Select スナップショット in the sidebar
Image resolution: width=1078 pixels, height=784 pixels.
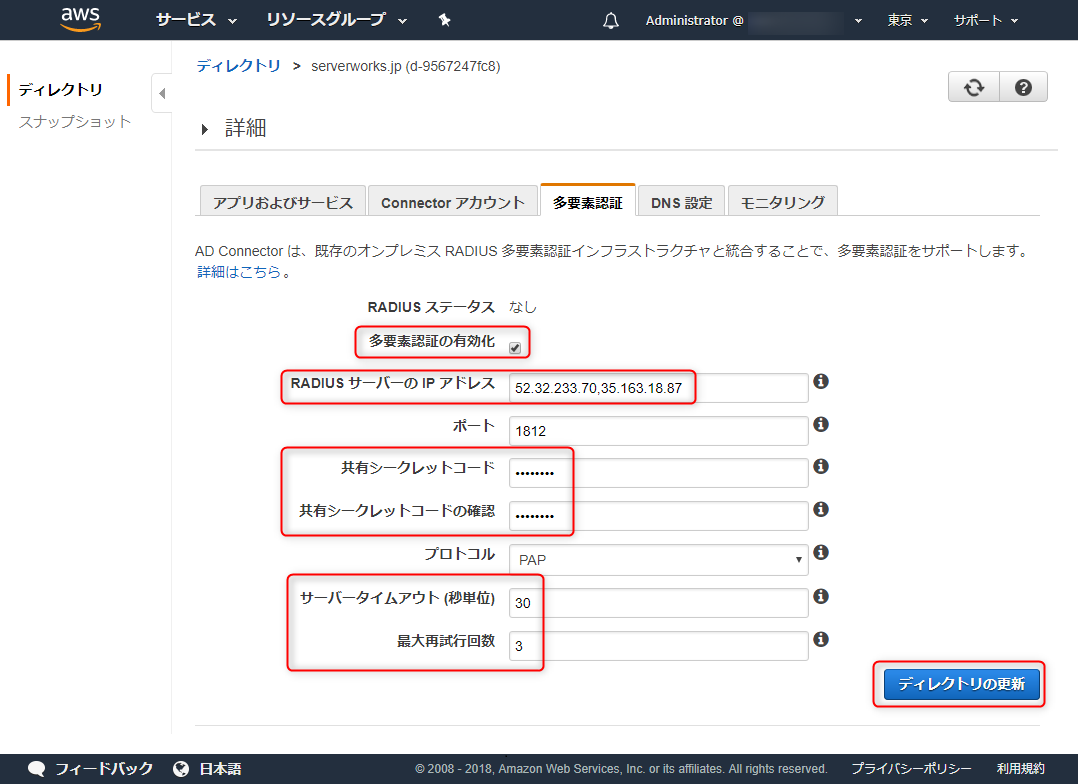[75, 122]
